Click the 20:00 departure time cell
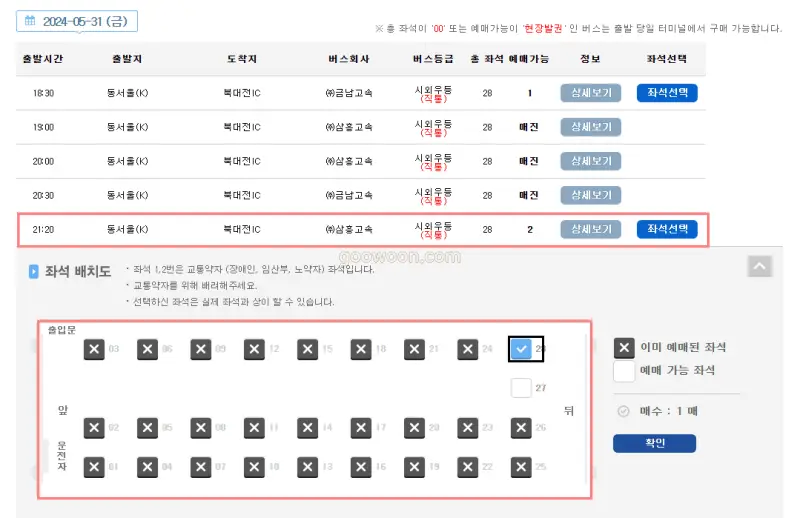800x518 pixels. (x=43, y=162)
